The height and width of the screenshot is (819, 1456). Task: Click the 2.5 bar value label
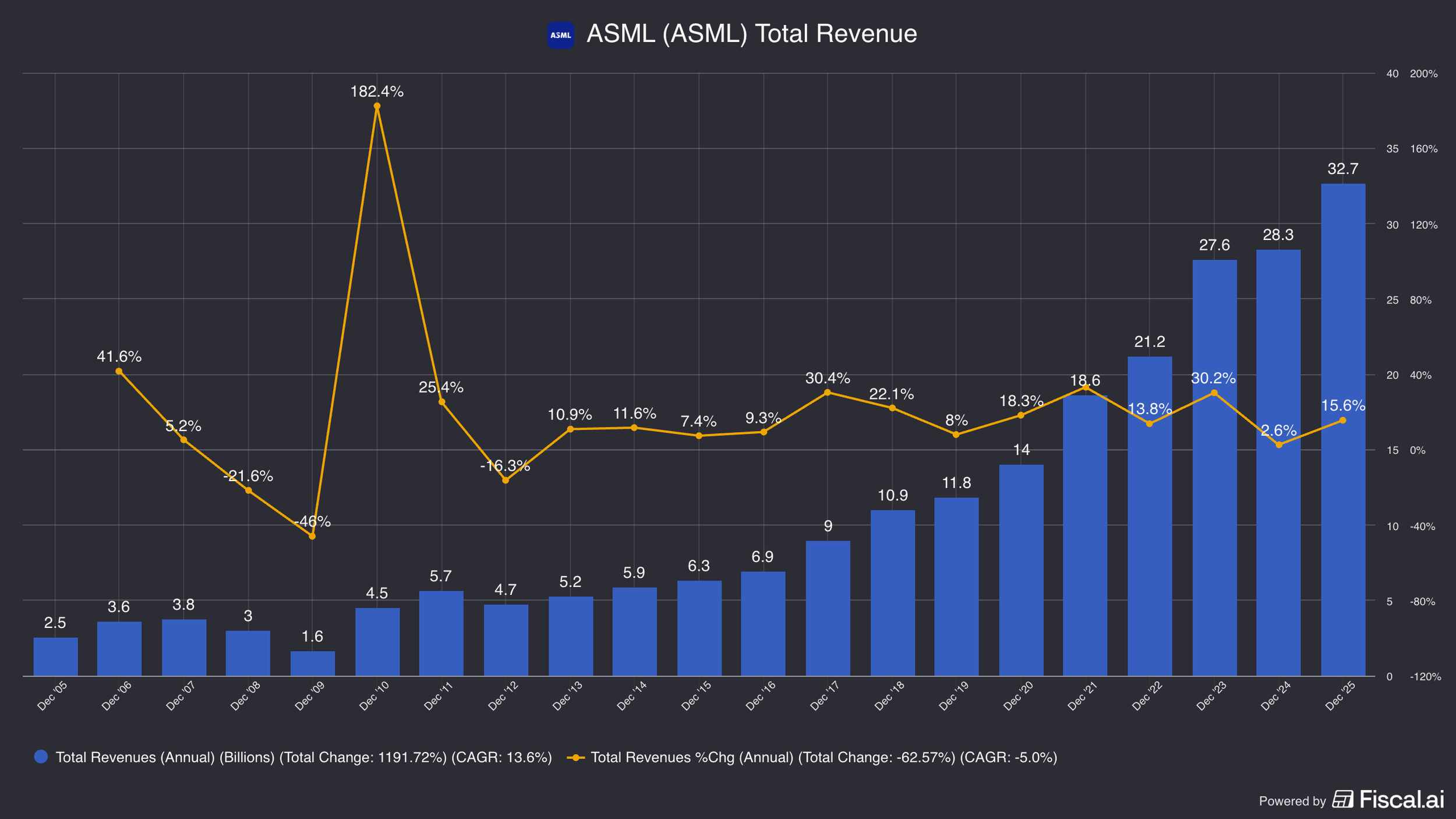click(x=55, y=623)
